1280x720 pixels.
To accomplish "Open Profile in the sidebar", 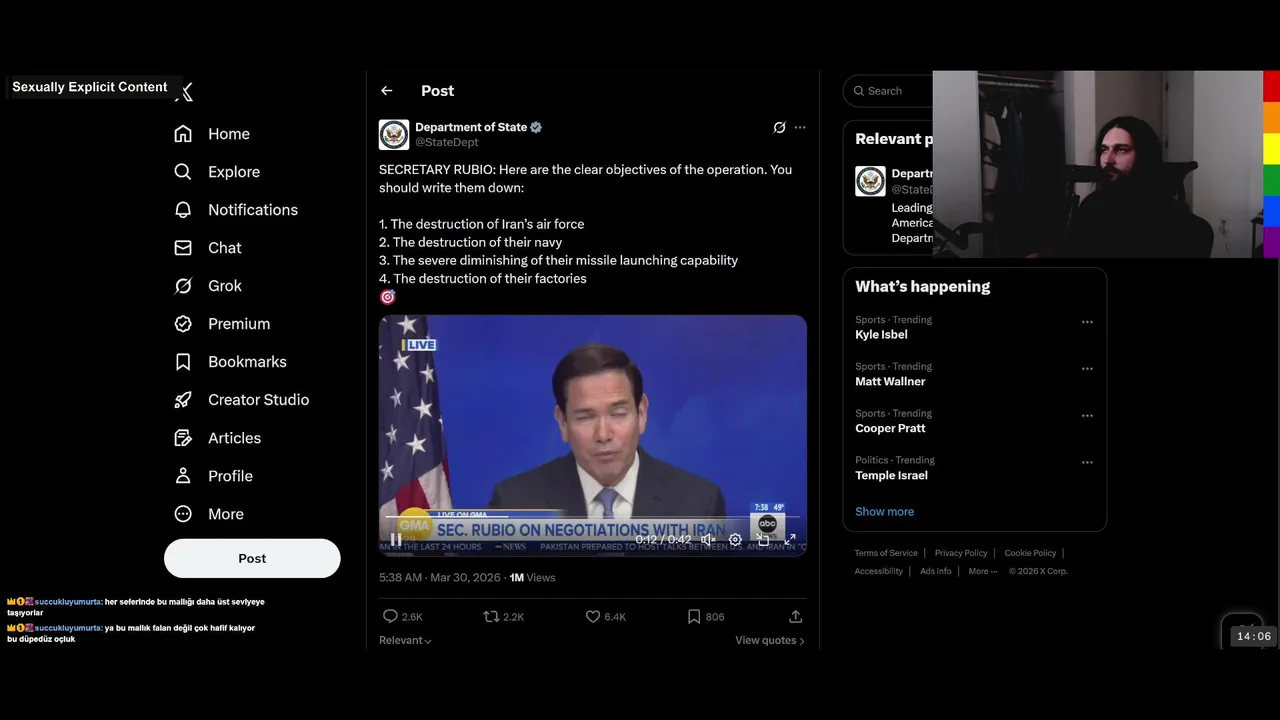I will (x=213, y=476).
